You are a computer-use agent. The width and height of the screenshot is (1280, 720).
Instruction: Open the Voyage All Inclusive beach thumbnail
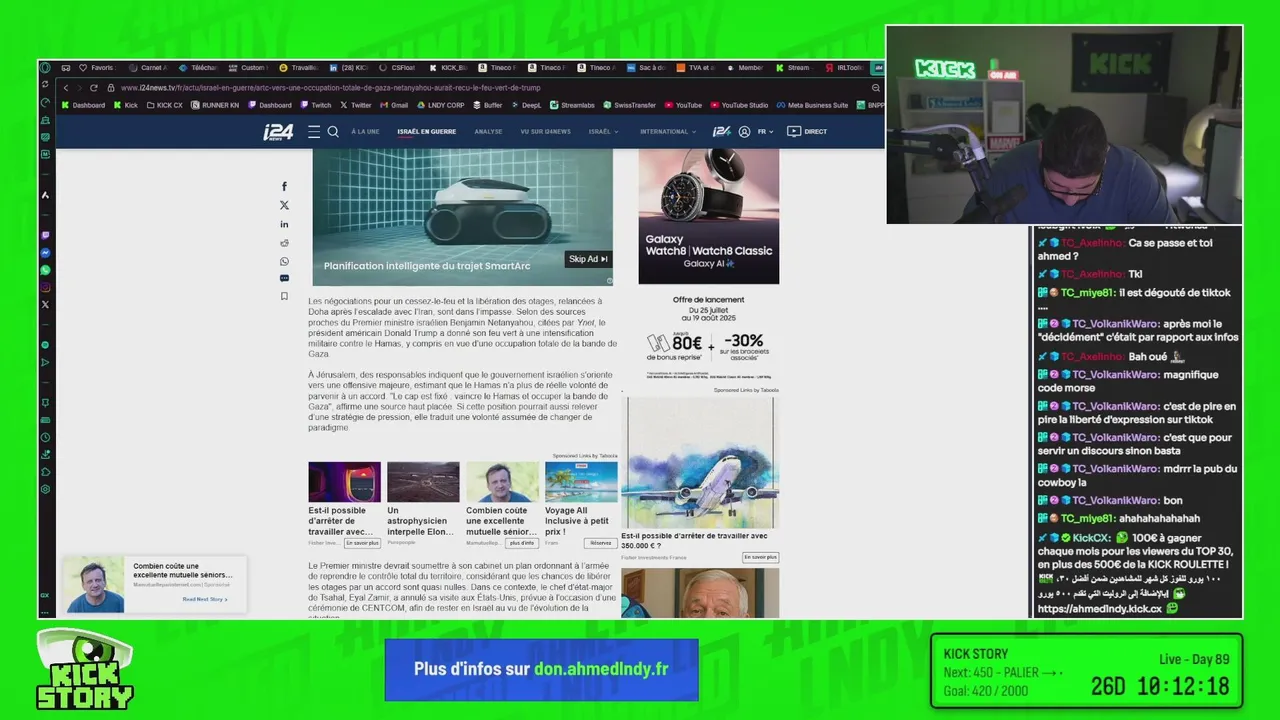[x=581, y=482]
